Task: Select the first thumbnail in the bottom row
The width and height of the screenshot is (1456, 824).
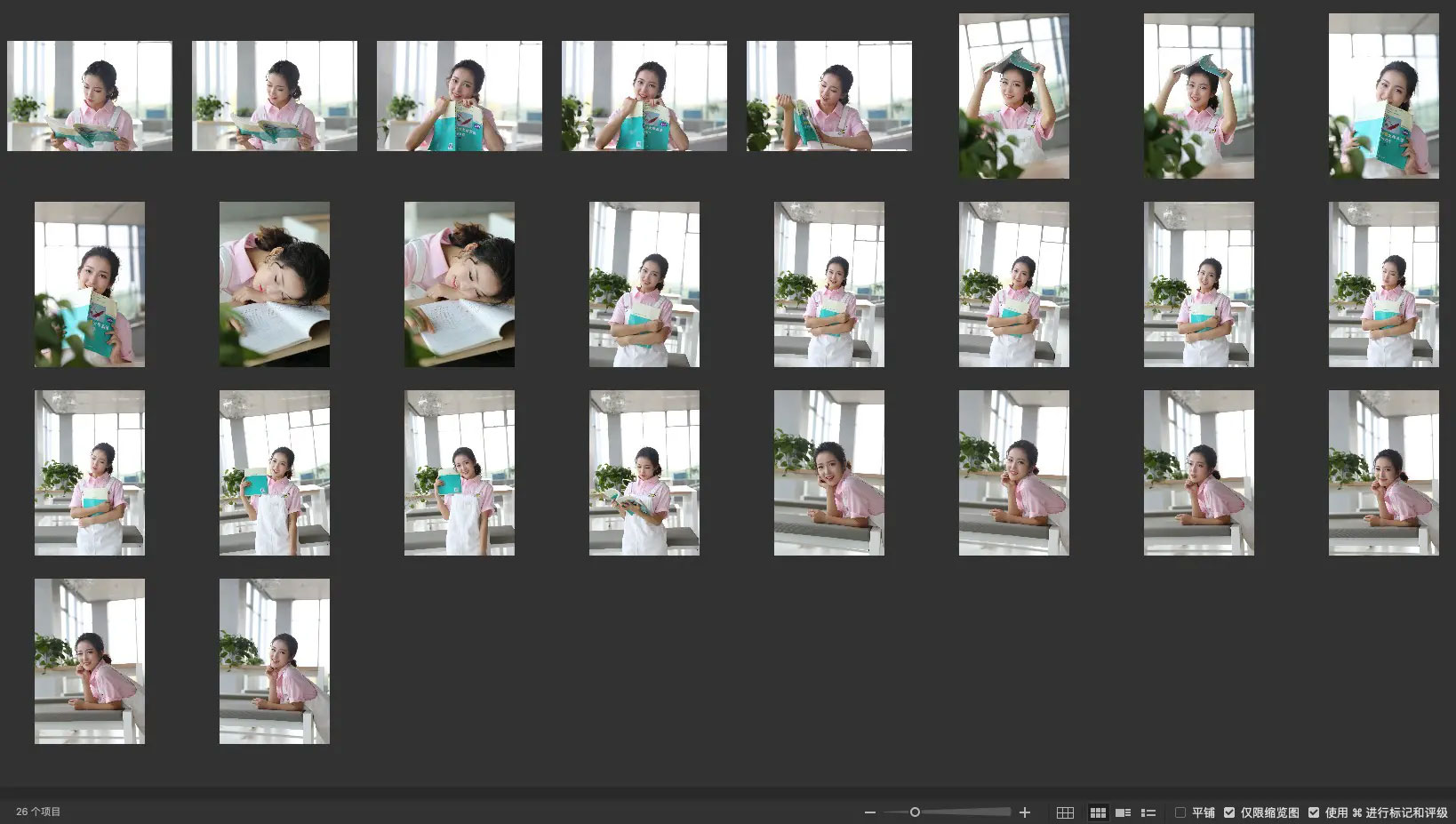Action: [90, 661]
